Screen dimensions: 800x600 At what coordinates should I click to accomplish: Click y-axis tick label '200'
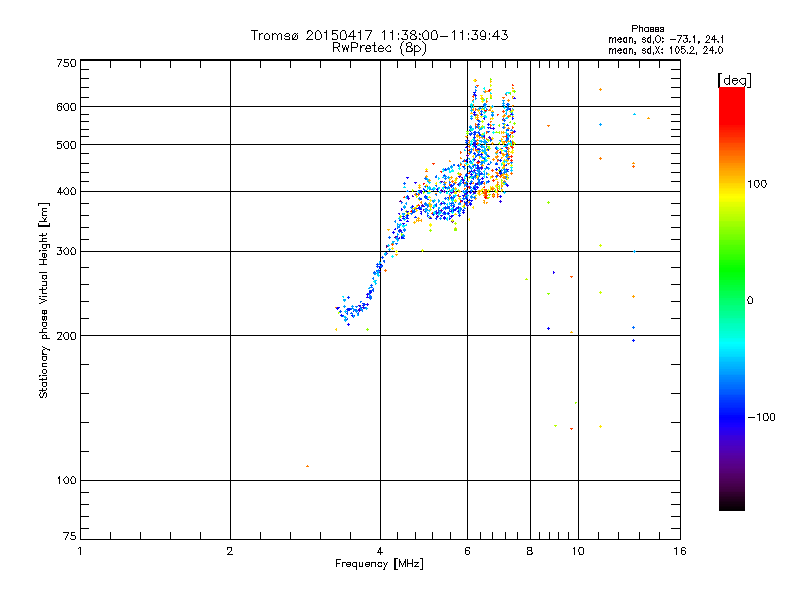click(66, 336)
